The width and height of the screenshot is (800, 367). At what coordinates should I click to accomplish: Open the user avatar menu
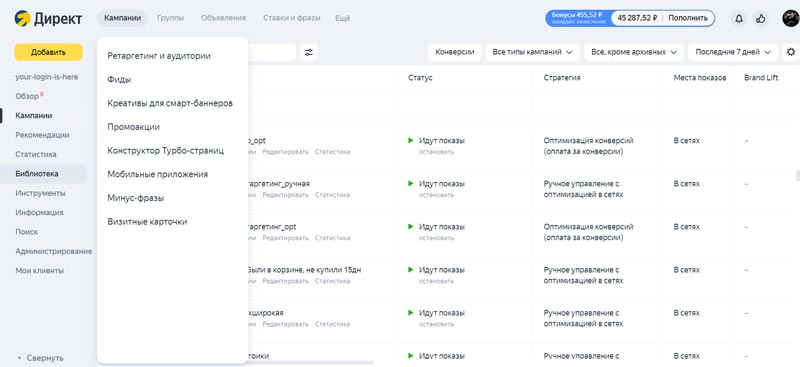click(791, 18)
